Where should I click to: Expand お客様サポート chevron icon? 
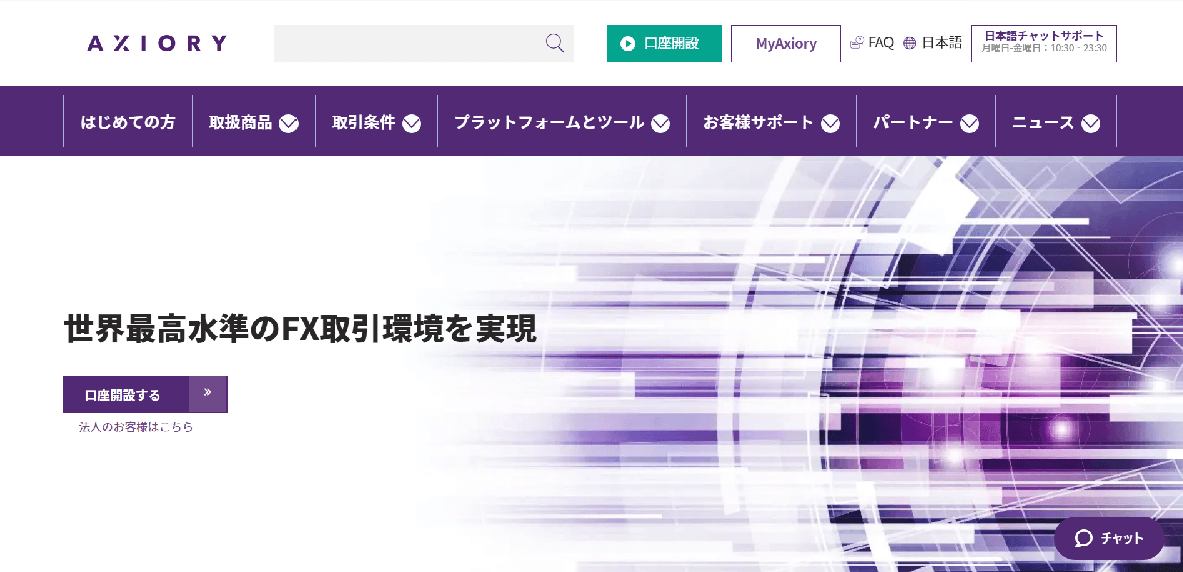click(831, 123)
